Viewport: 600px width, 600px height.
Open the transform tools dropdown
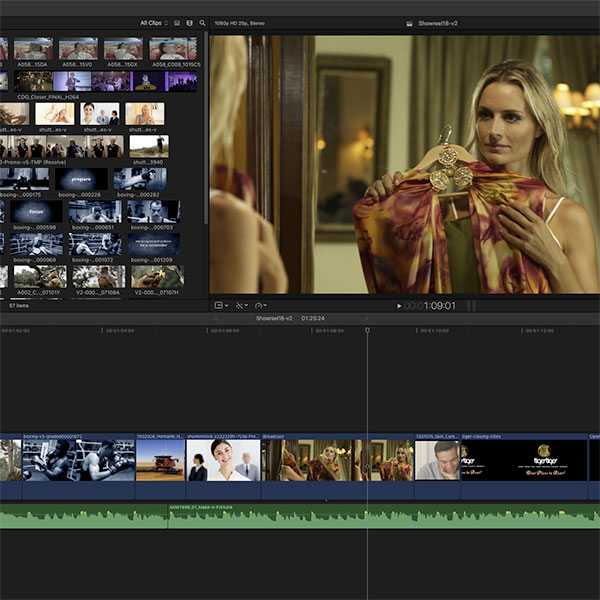(x=241, y=305)
